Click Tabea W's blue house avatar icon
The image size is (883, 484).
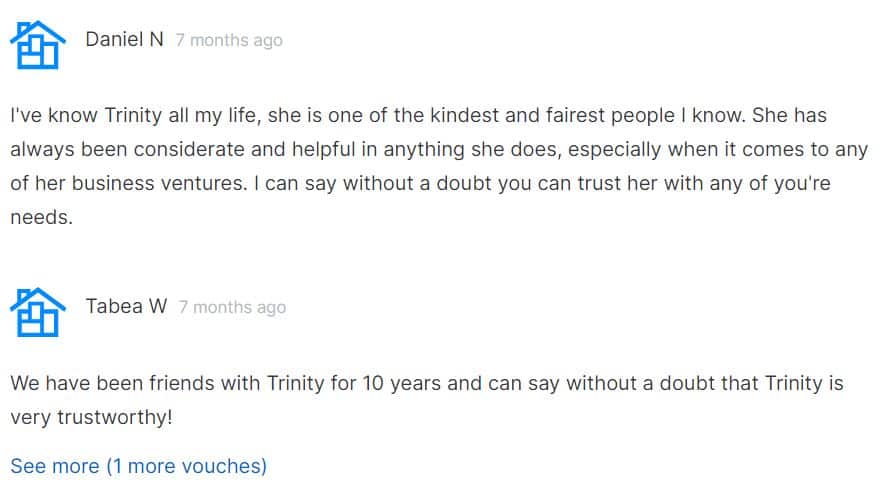[x=38, y=312]
